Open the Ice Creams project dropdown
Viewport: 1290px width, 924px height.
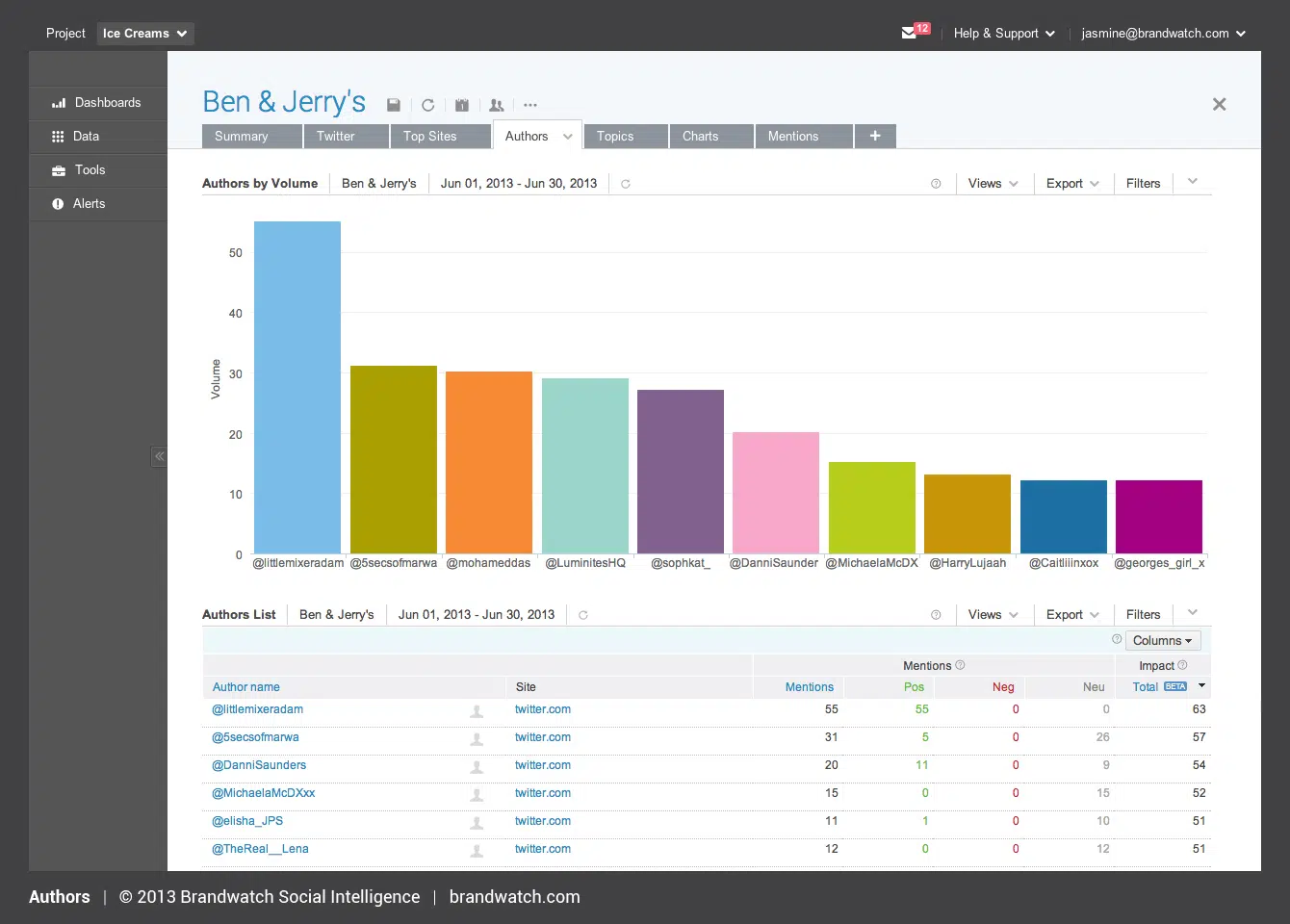[145, 33]
